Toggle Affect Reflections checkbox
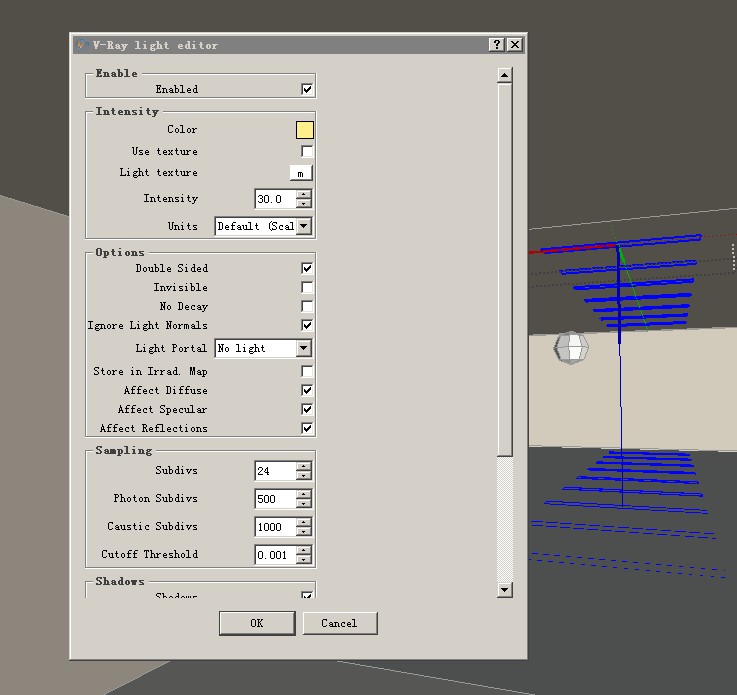The height and width of the screenshot is (695, 737). coord(307,428)
